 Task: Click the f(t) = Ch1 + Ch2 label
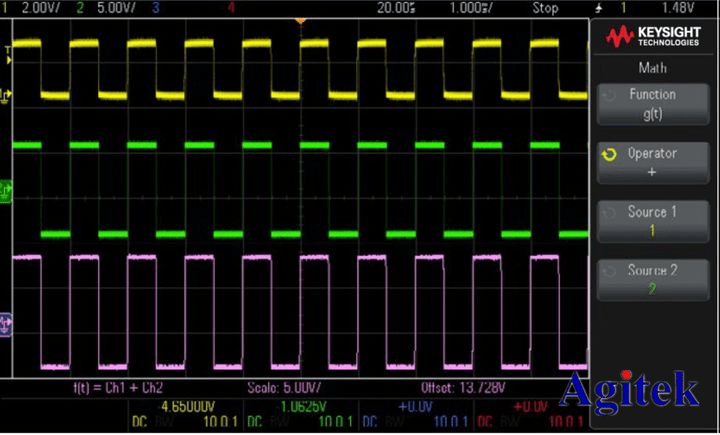pos(118,388)
